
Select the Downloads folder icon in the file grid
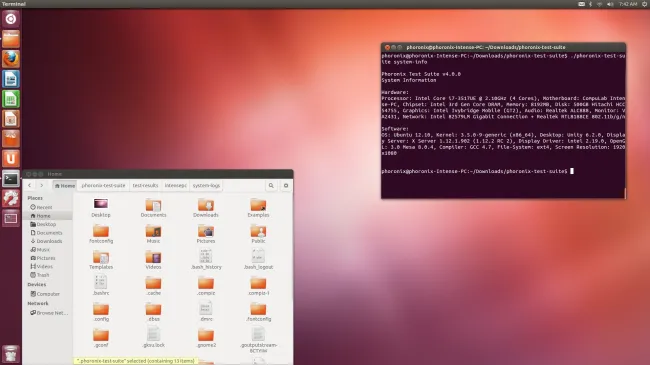click(x=206, y=208)
